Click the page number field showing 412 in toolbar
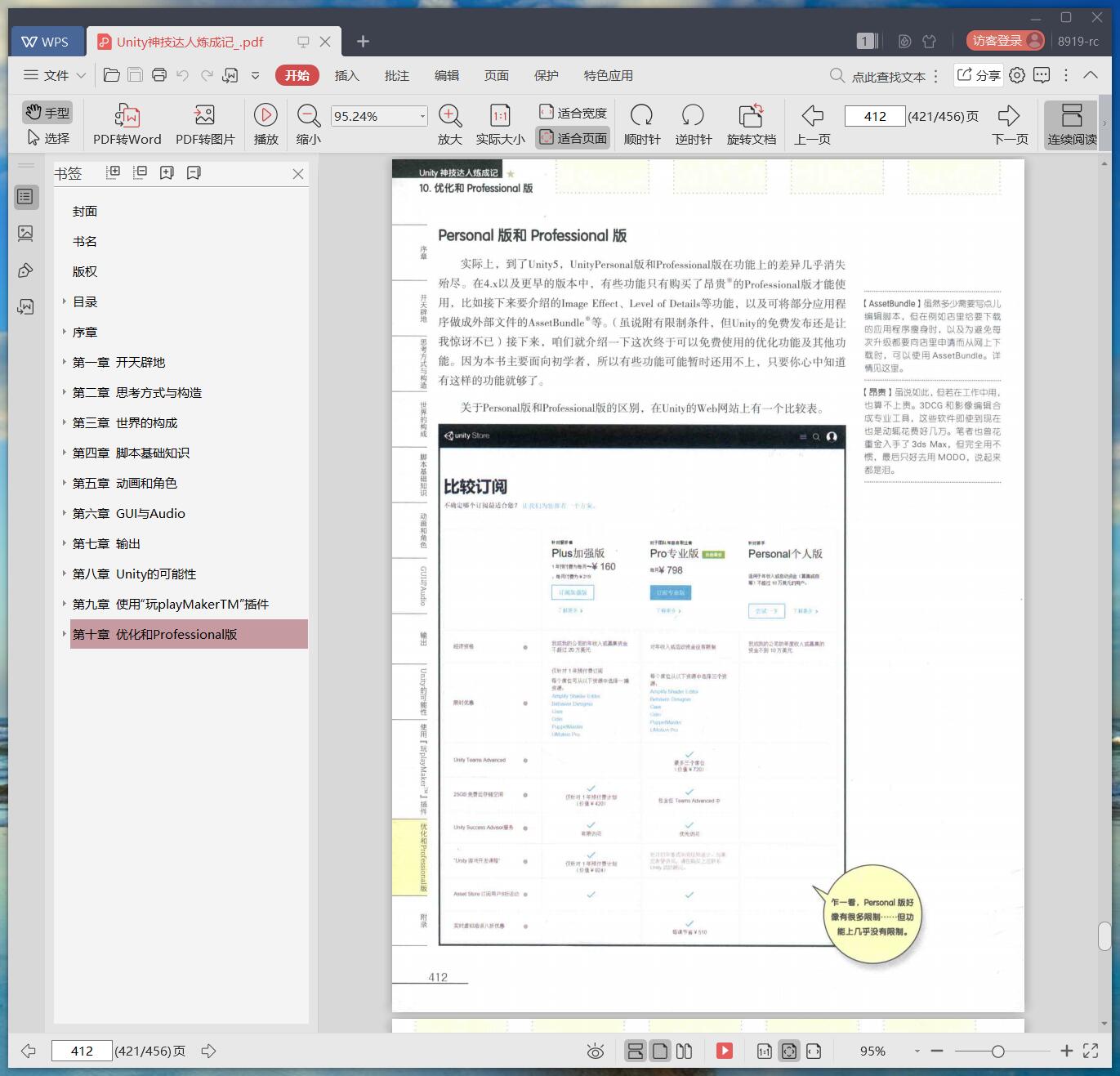Image resolution: width=1120 pixels, height=1076 pixels. 875,116
